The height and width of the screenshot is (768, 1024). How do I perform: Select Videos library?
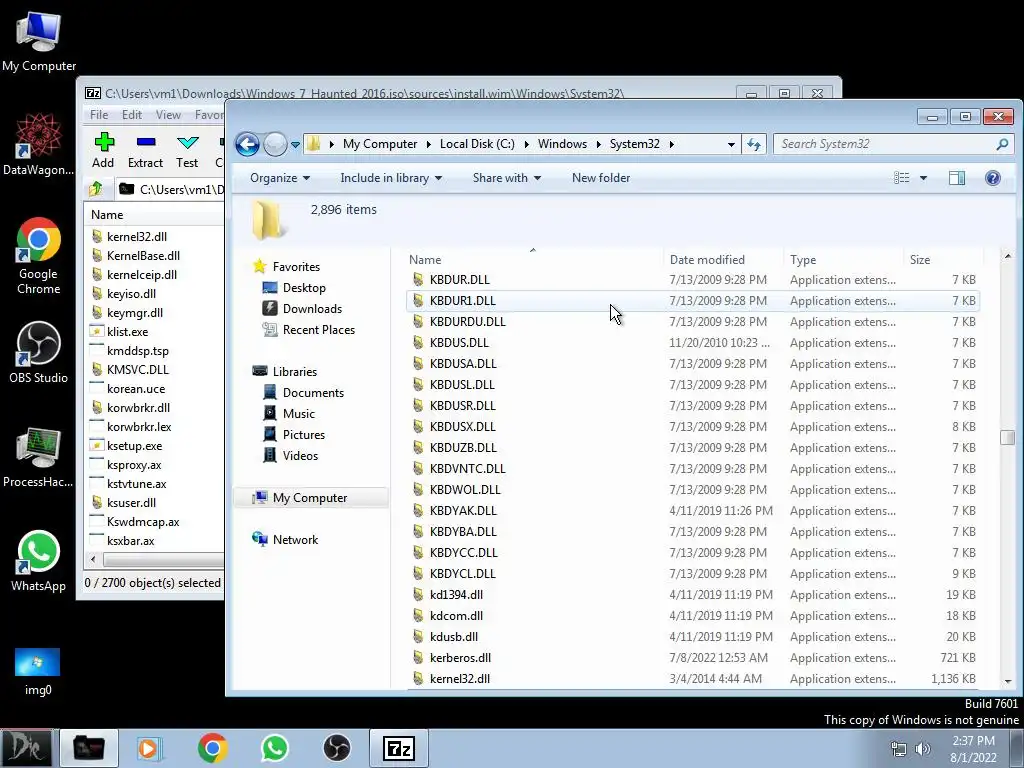(x=300, y=455)
